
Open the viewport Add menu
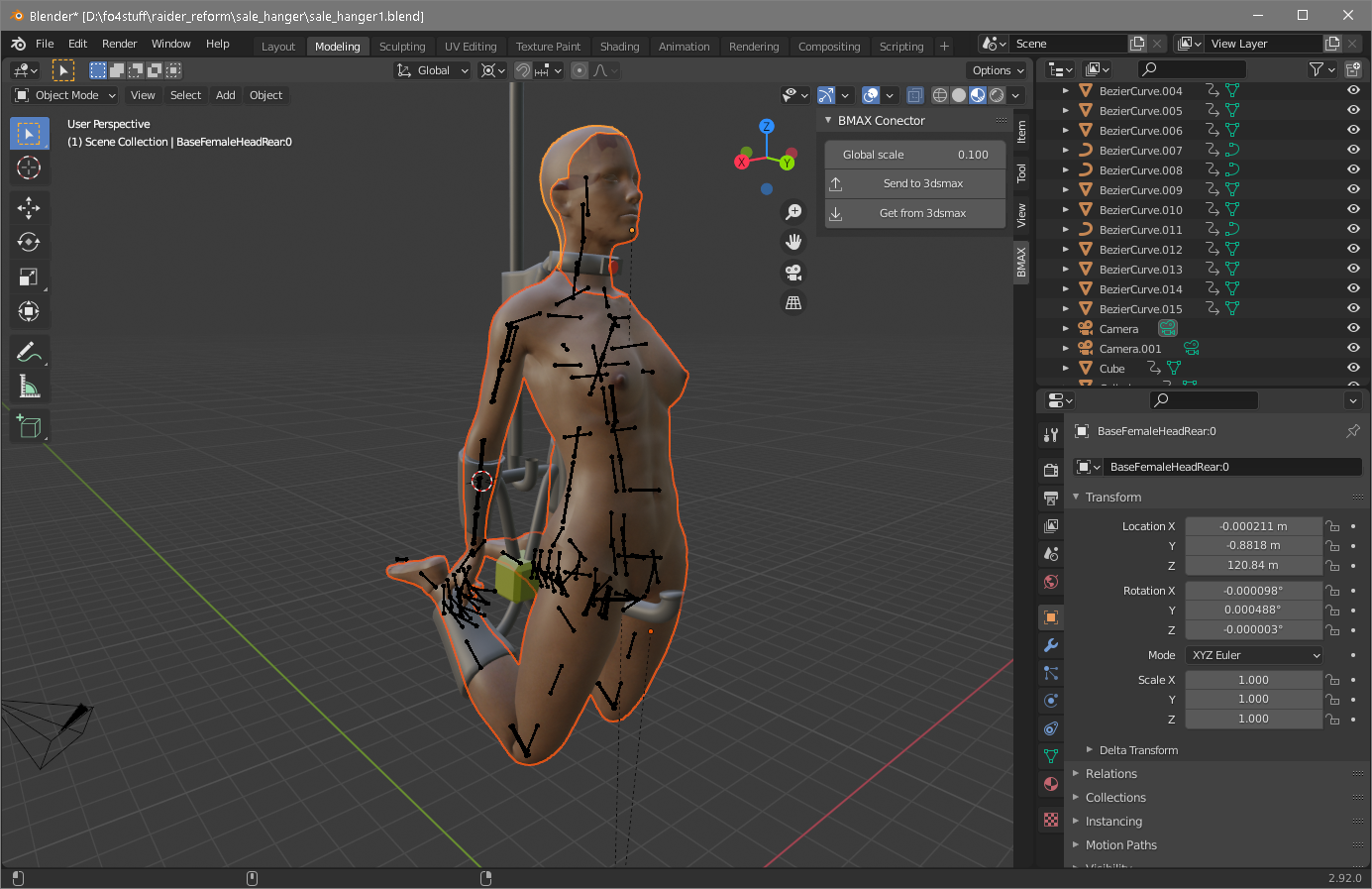point(226,95)
